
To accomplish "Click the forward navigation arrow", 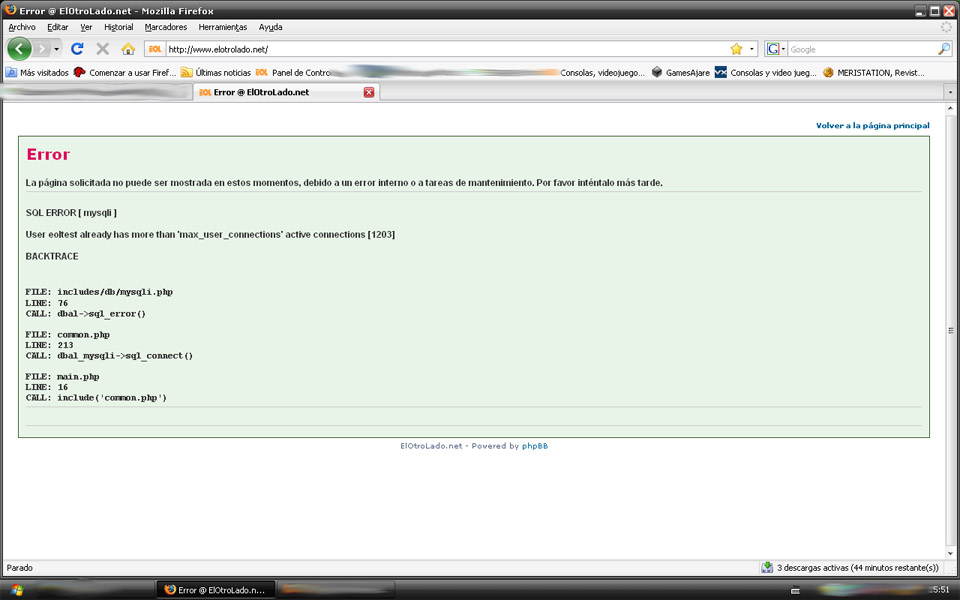I will [x=41, y=49].
